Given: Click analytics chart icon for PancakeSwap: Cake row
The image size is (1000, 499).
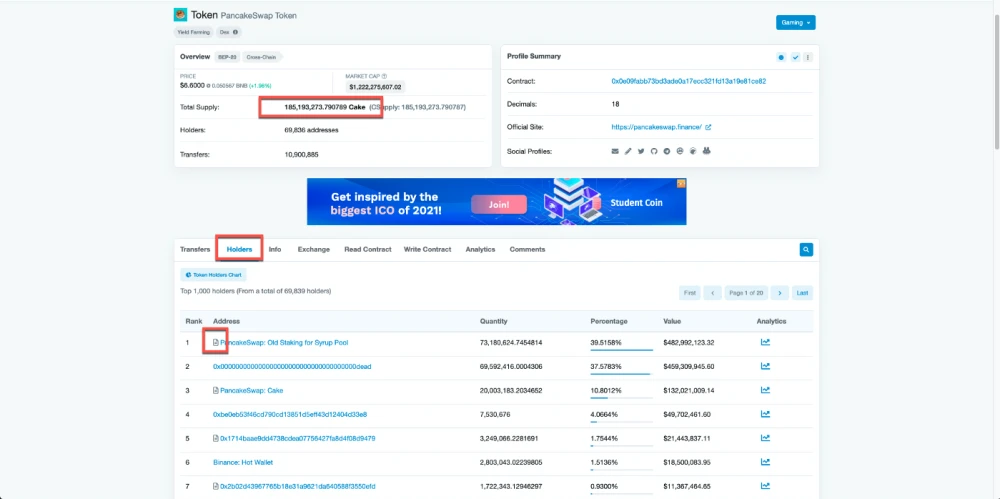Looking at the screenshot, I should pos(765,390).
